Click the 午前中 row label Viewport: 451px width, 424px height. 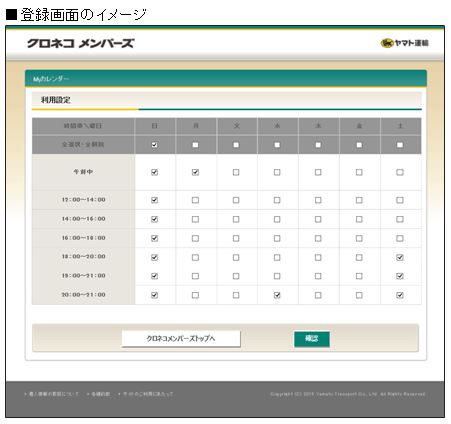point(83,172)
